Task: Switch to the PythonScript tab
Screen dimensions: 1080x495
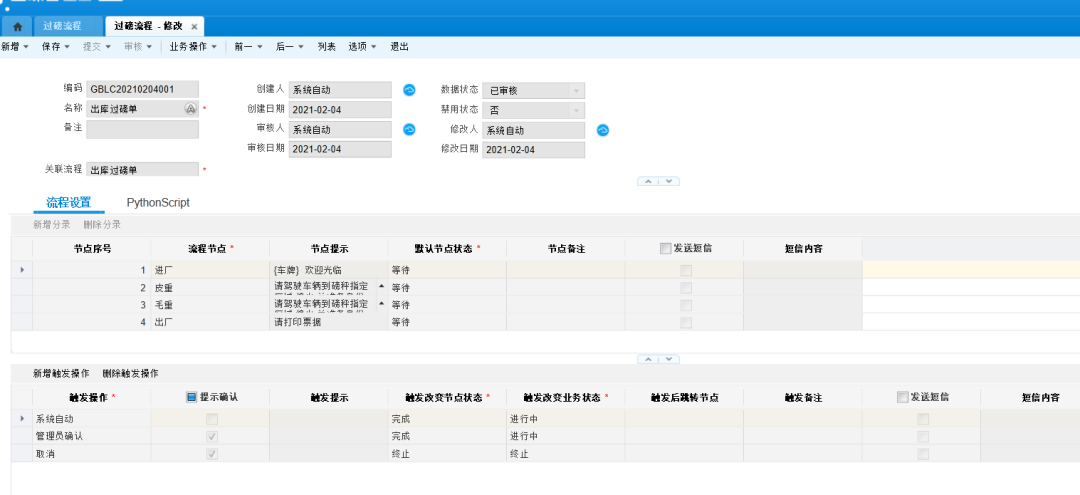Action: pyautogui.click(x=158, y=202)
